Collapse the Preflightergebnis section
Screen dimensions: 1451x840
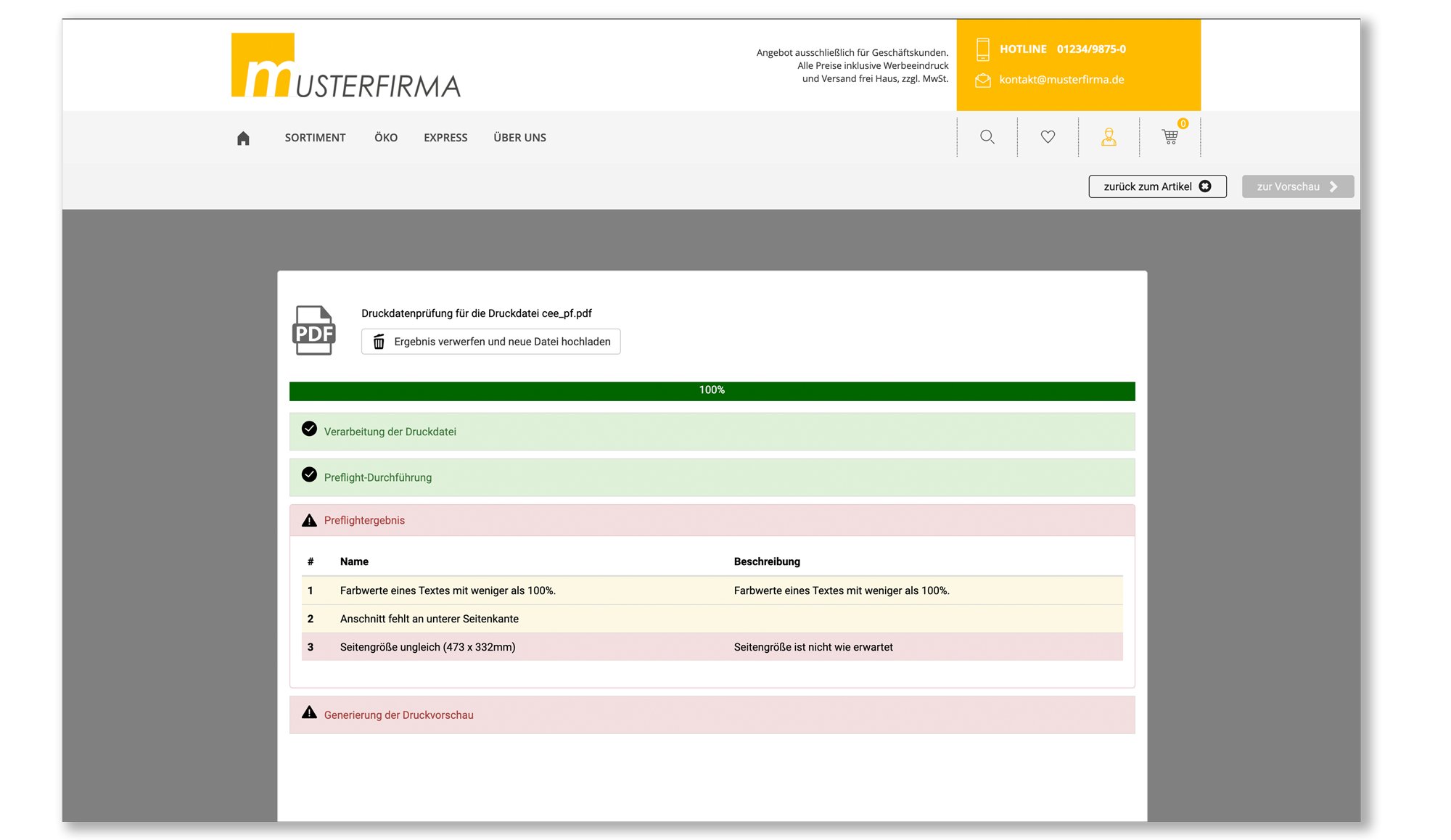pyautogui.click(x=712, y=520)
